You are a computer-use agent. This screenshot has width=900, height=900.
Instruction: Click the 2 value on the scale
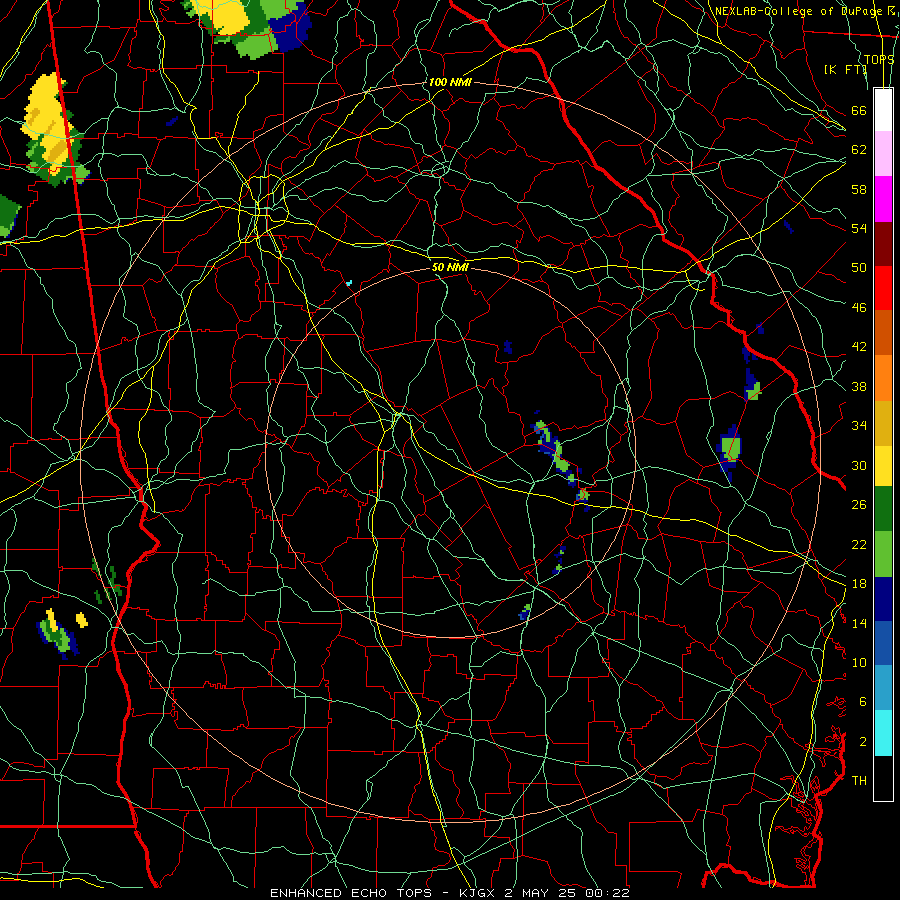pos(863,742)
